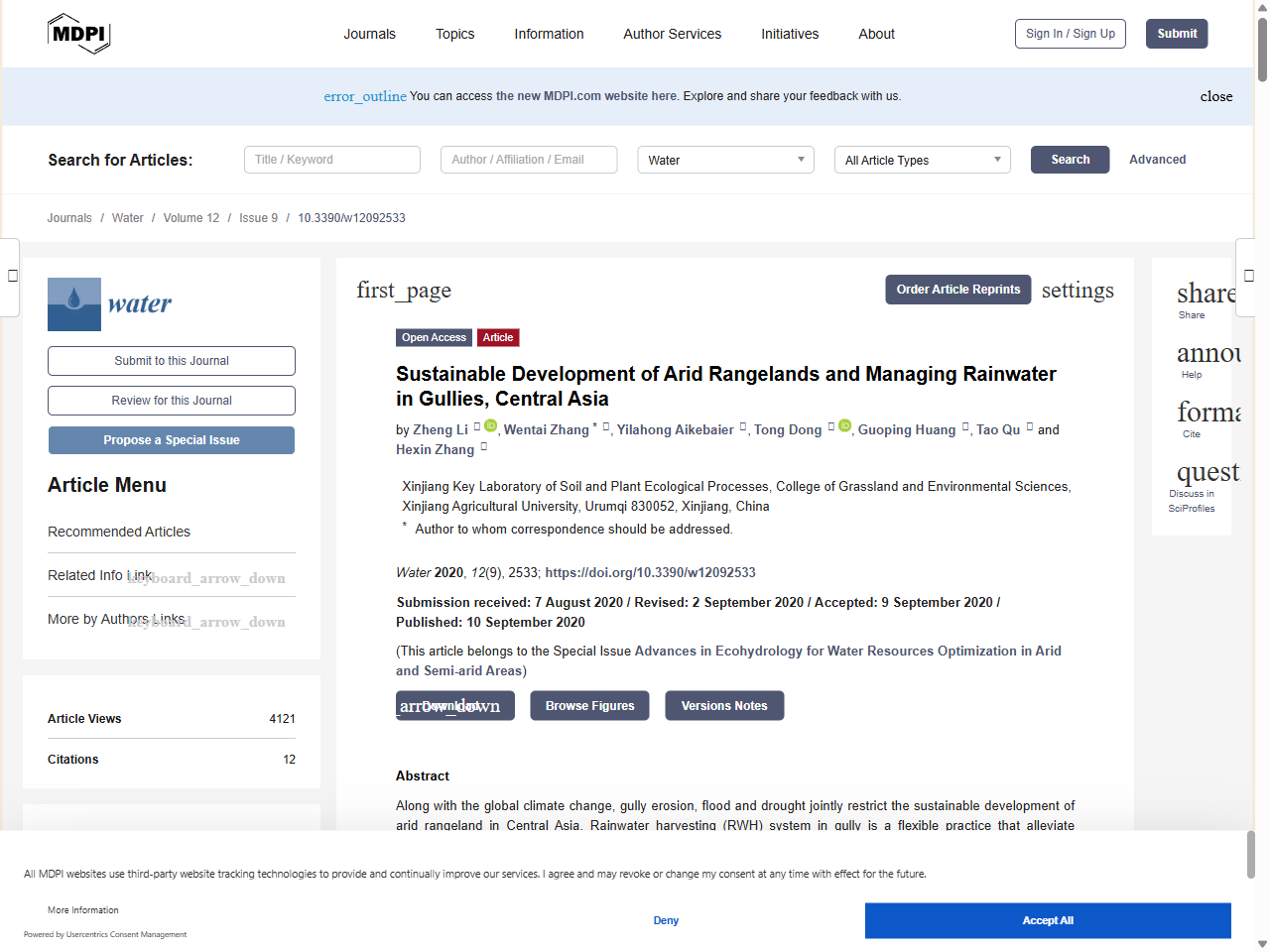Toggle the left side panel handle
Image resolution: width=1270 pixels, height=952 pixels.
point(11,277)
